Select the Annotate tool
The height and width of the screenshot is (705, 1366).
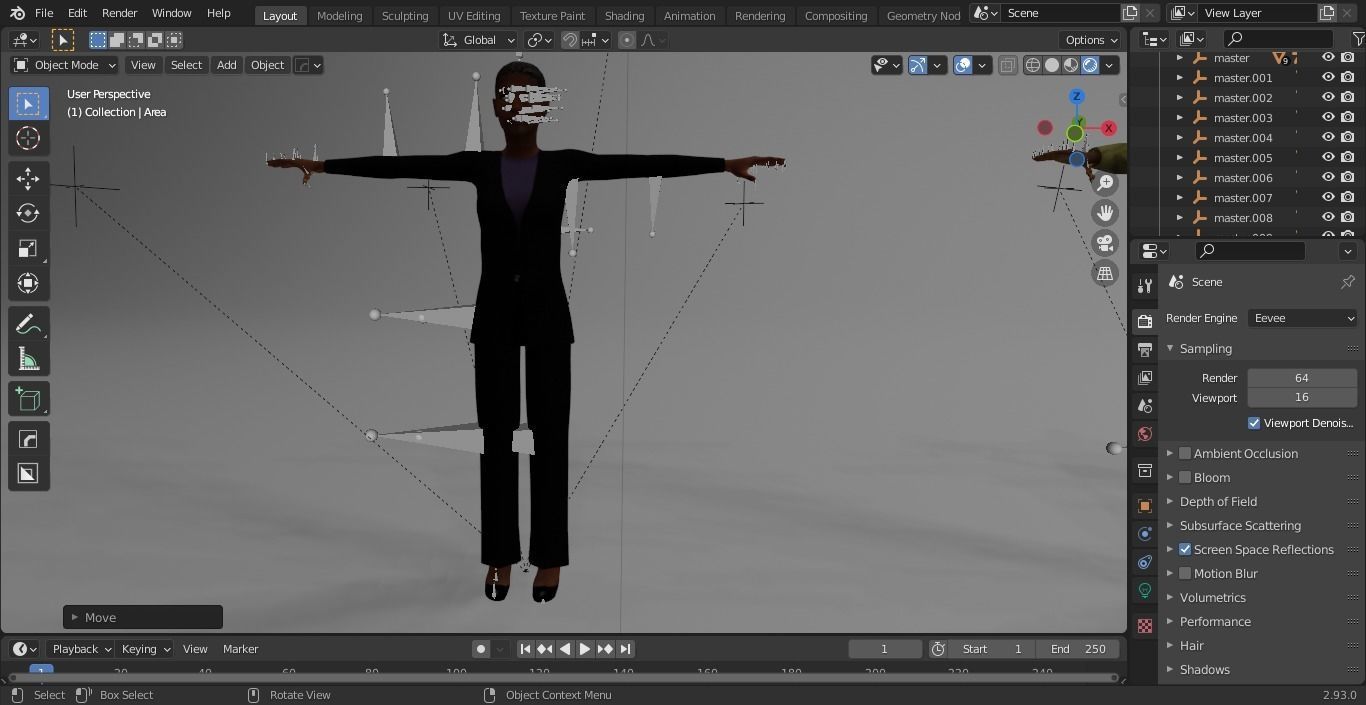tap(28, 324)
